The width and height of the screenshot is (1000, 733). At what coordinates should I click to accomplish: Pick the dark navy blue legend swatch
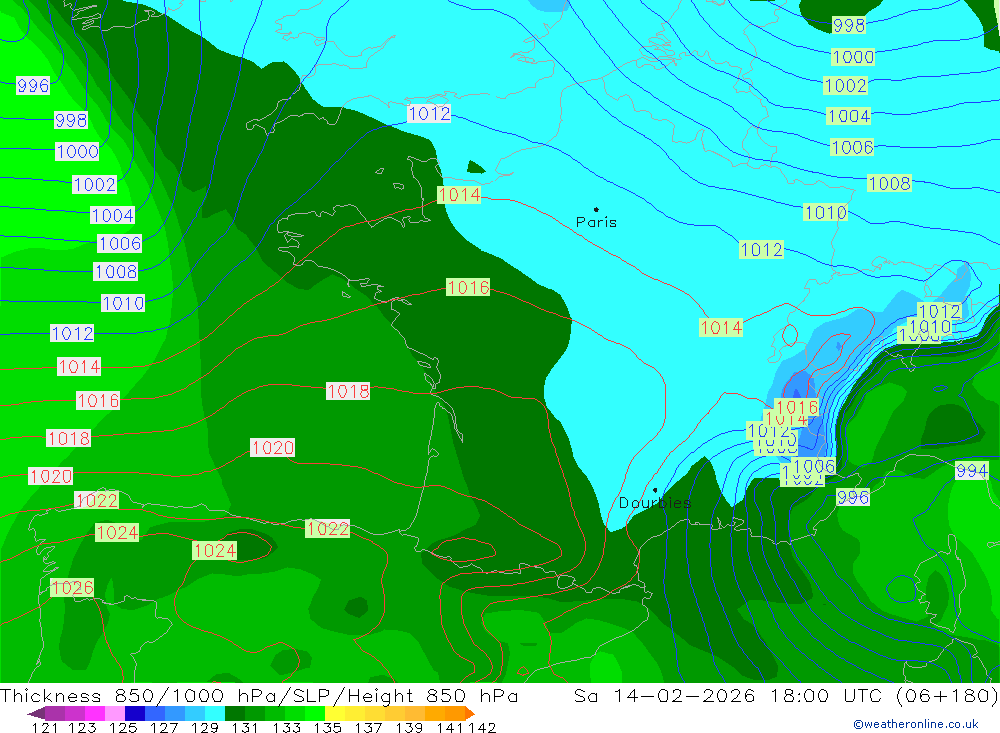(135, 713)
